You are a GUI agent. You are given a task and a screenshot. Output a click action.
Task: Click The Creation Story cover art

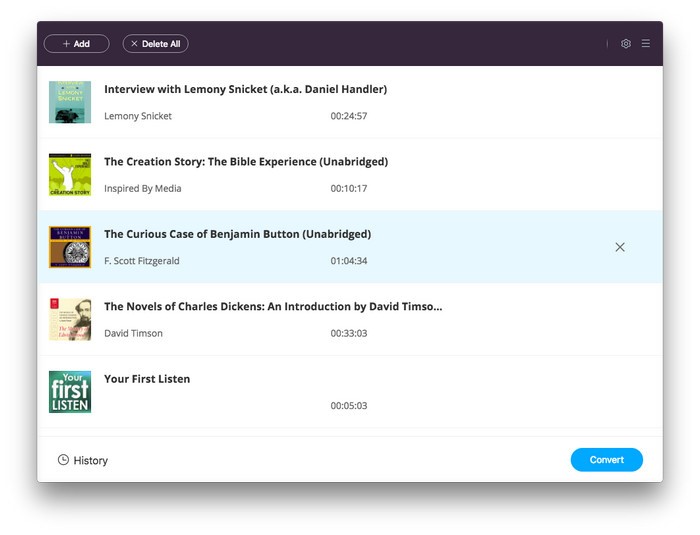point(70,175)
